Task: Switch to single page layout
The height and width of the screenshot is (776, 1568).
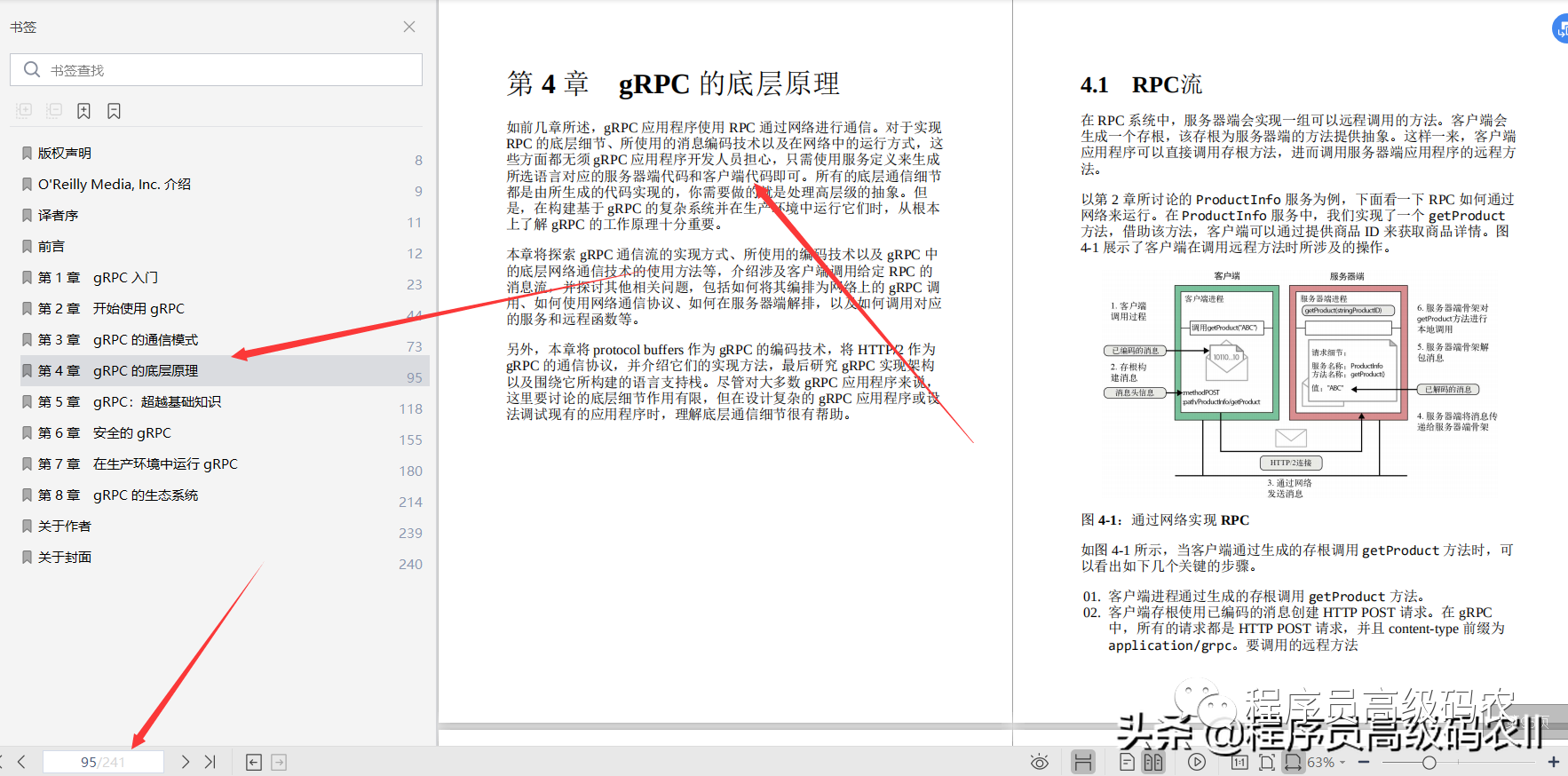Action: tap(1127, 762)
